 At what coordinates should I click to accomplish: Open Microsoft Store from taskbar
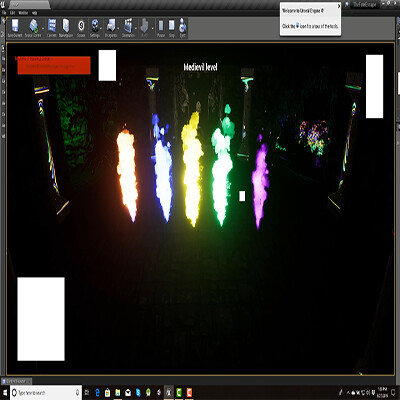pyautogui.click(x=107, y=393)
